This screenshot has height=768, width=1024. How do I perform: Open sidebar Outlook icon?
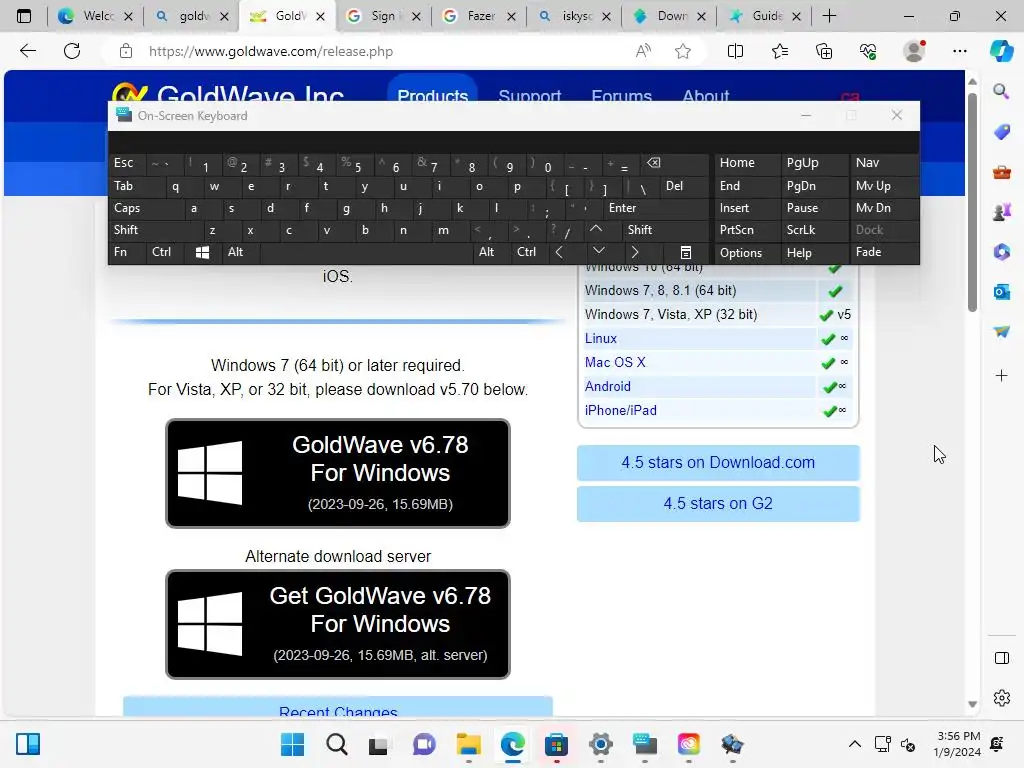click(1001, 292)
